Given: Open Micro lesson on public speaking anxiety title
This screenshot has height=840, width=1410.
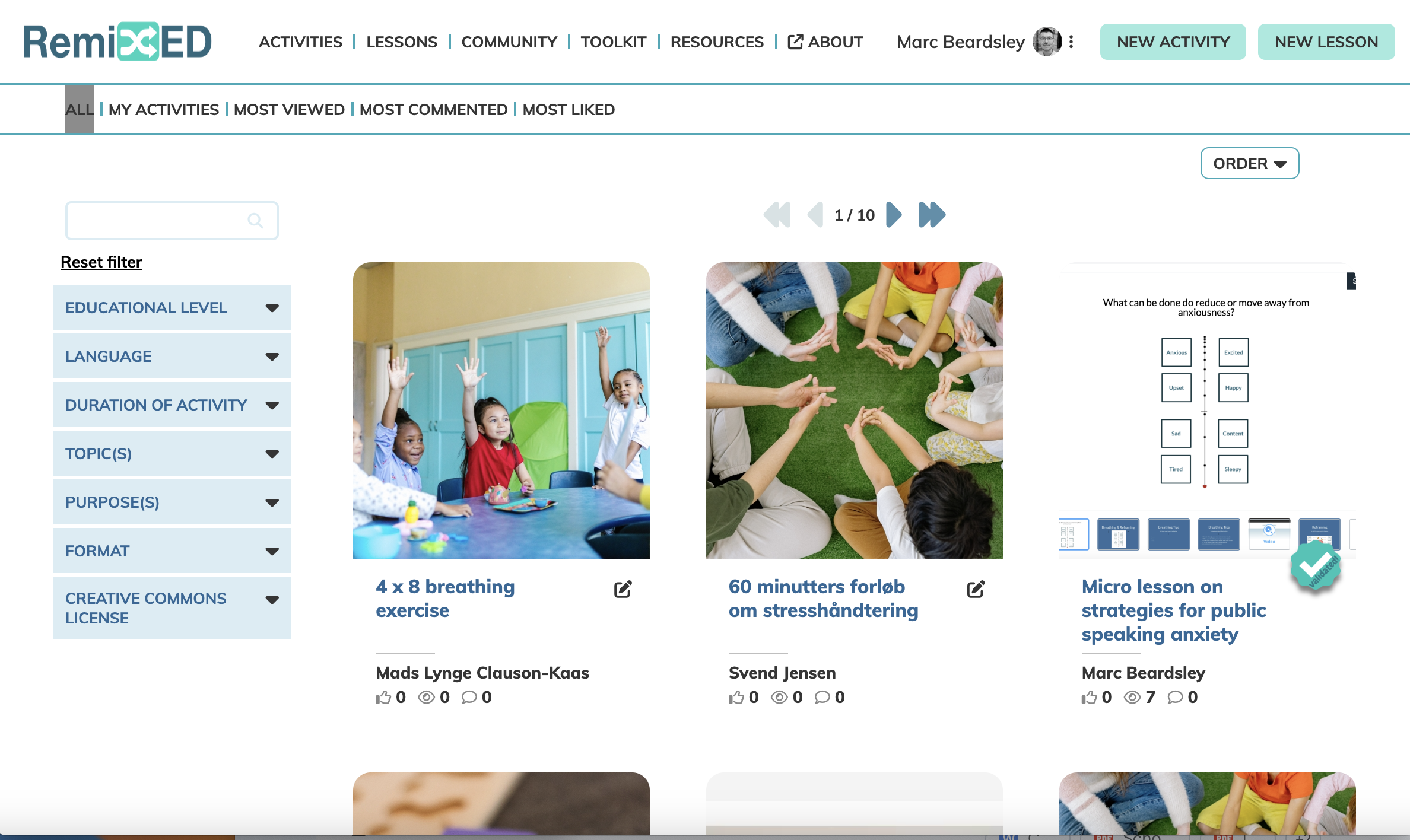Looking at the screenshot, I should click(1174, 610).
